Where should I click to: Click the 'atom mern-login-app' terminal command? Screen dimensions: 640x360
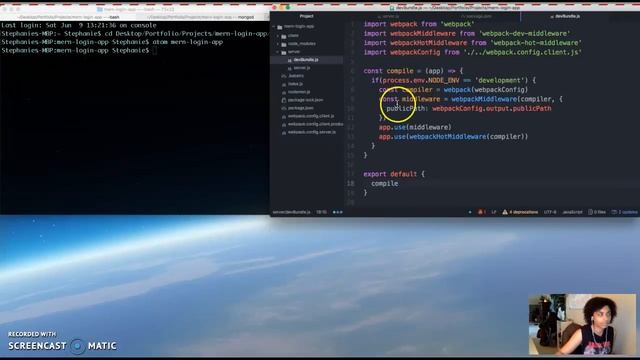[x=187, y=42]
